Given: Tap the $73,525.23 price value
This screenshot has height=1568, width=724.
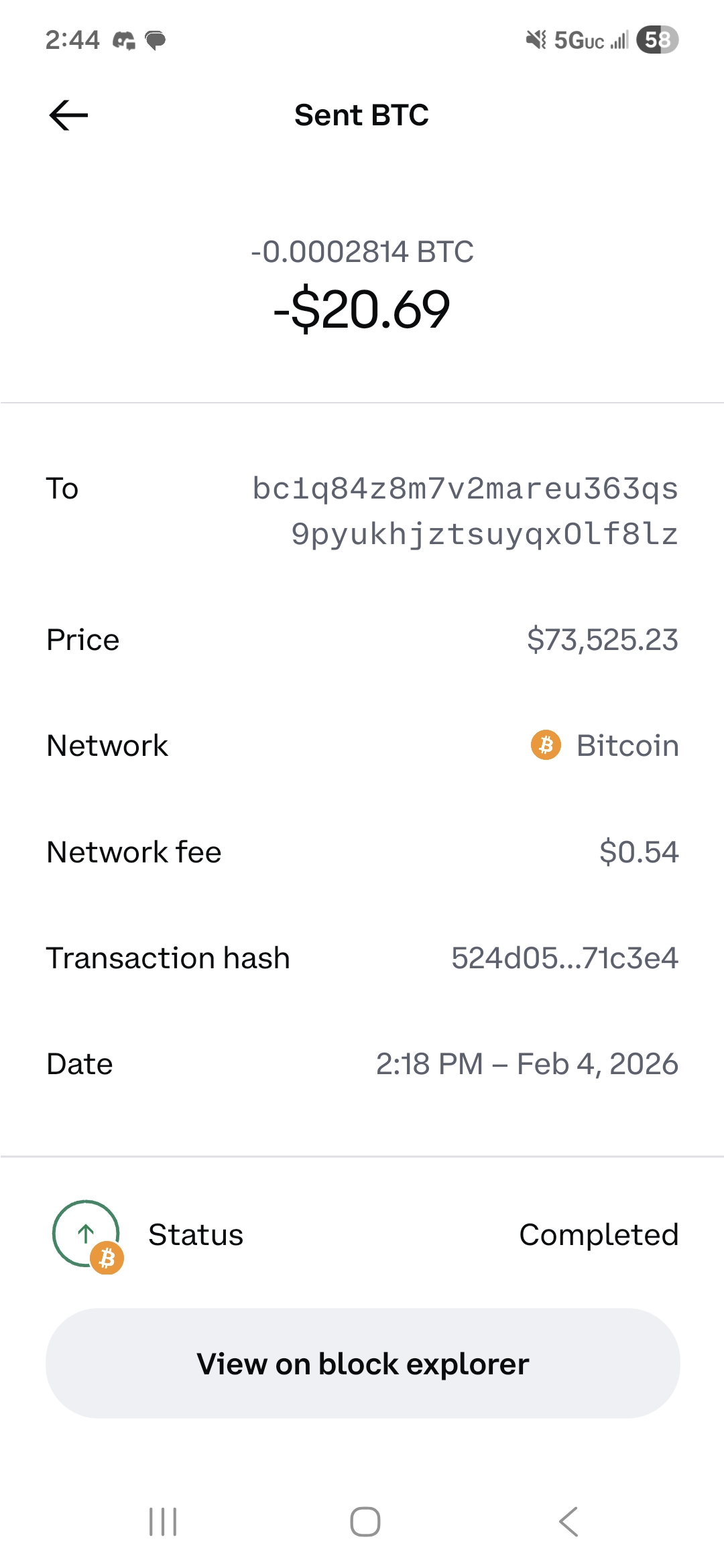Looking at the screenshot, I should (x=602, y=640).
